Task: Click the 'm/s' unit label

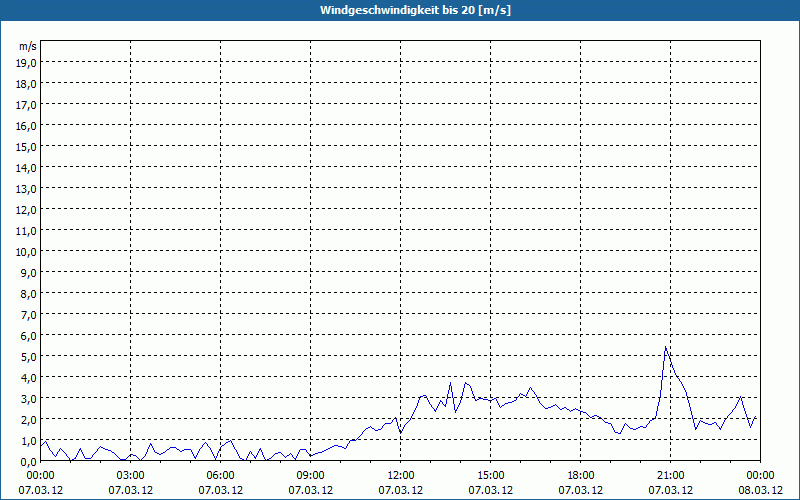Action: [28, 46]
